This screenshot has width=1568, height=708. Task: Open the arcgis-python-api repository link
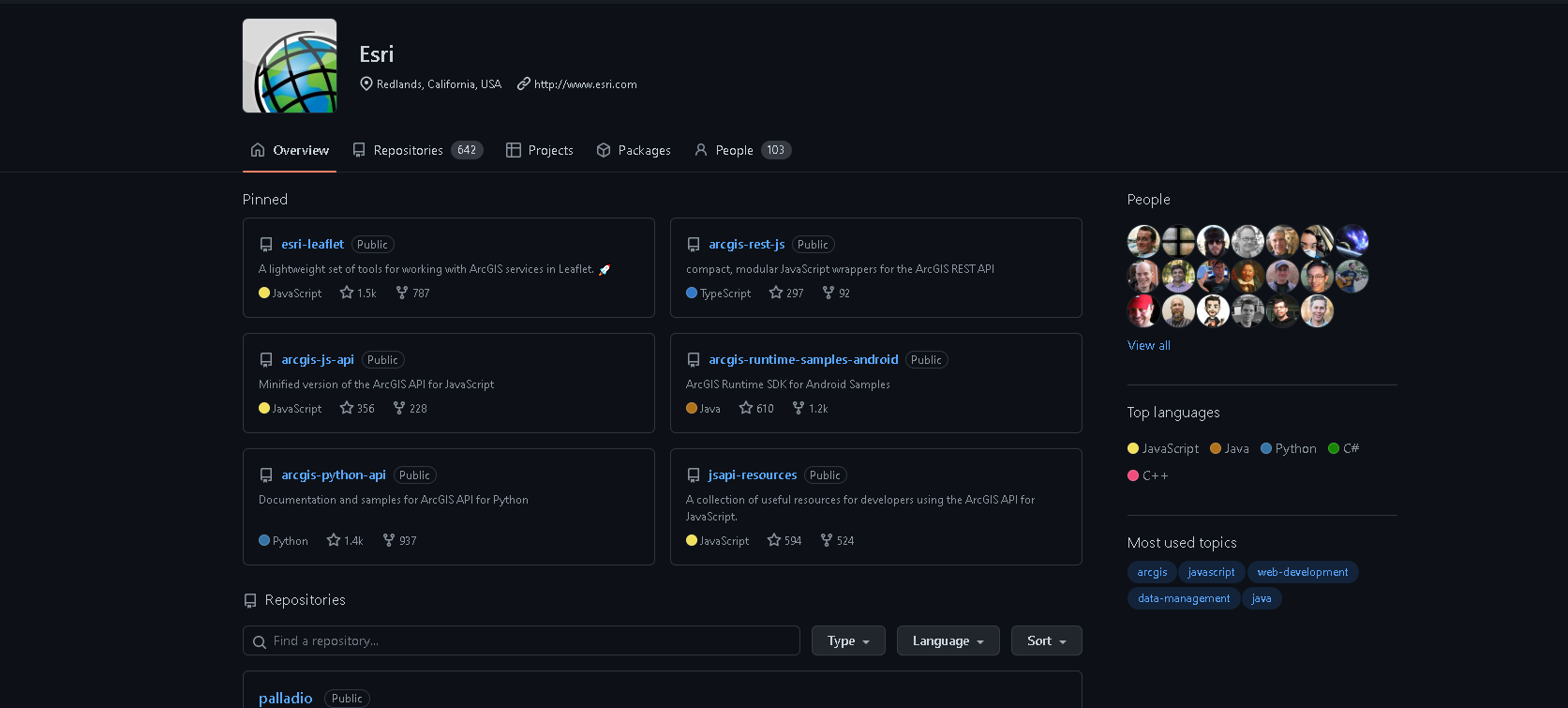pyautogui.click(x=334, y=475)
